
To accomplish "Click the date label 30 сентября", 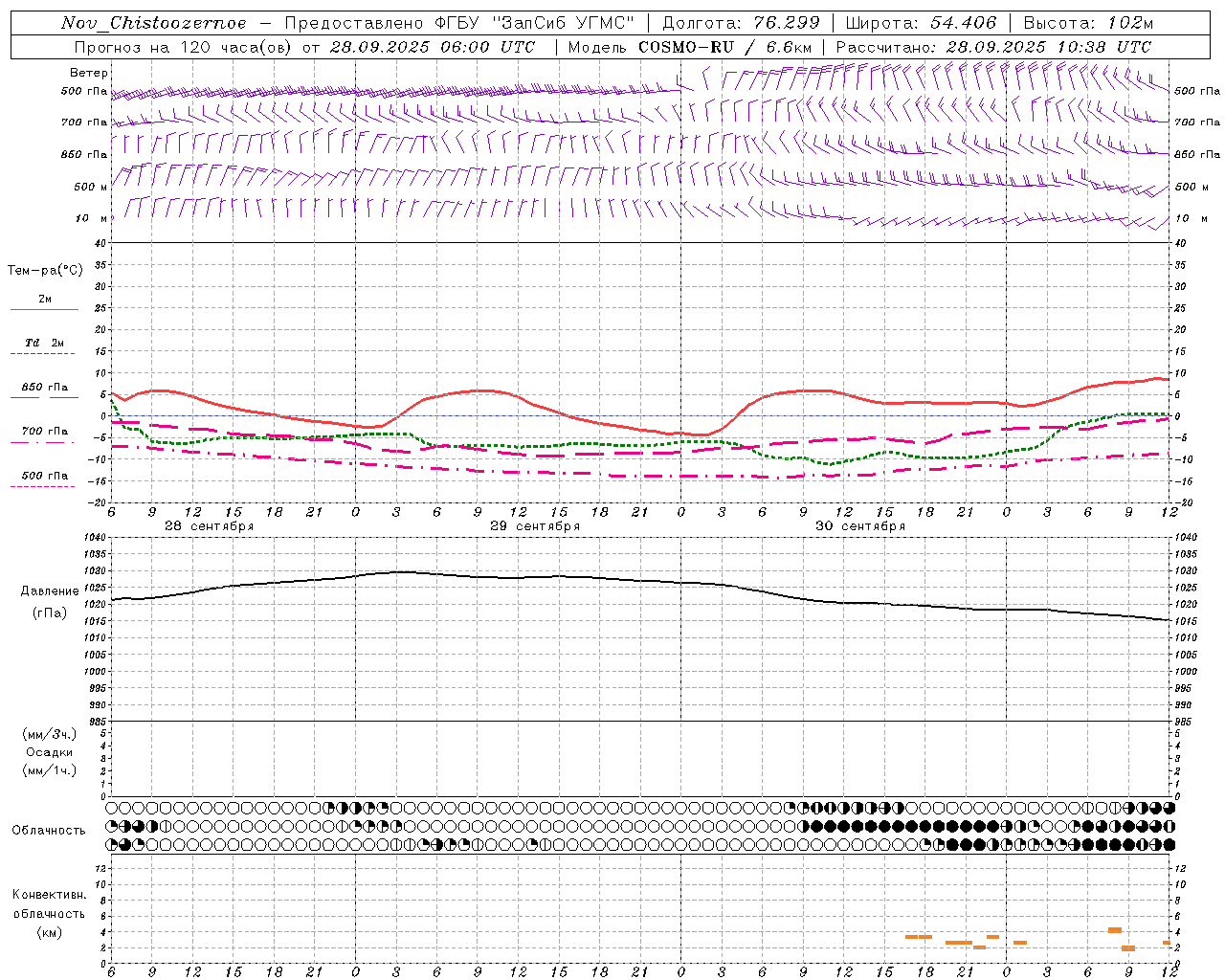I will click(860, 526).
